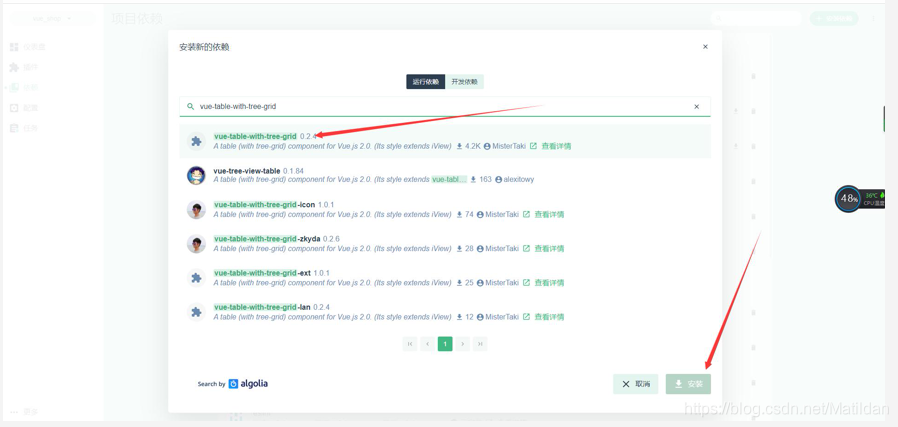Image resolution: width=898 pixels, height=427 pixels.
Task: Click puzzle icon of vue-table-with-tree-grid-lan
Action: (x=196, y=313)
